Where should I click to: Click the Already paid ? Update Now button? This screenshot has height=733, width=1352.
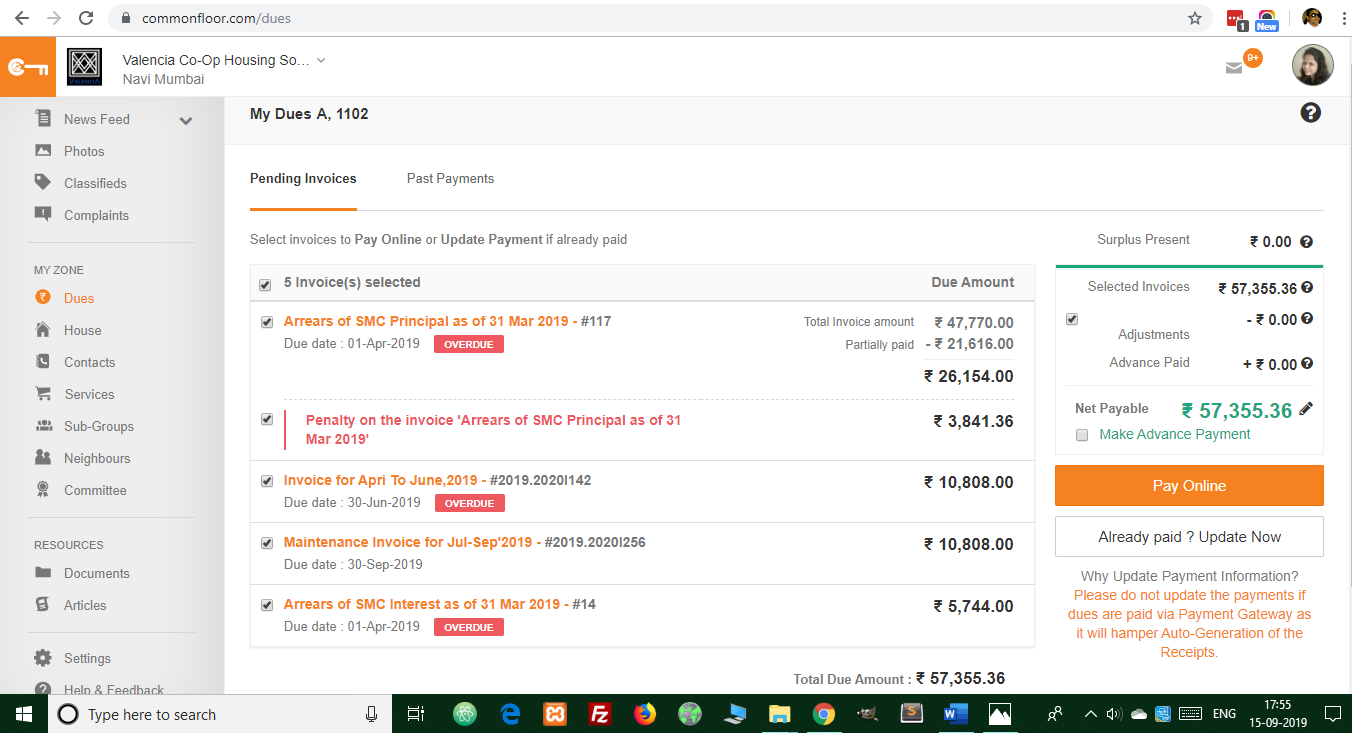[x=1188, y=537]
